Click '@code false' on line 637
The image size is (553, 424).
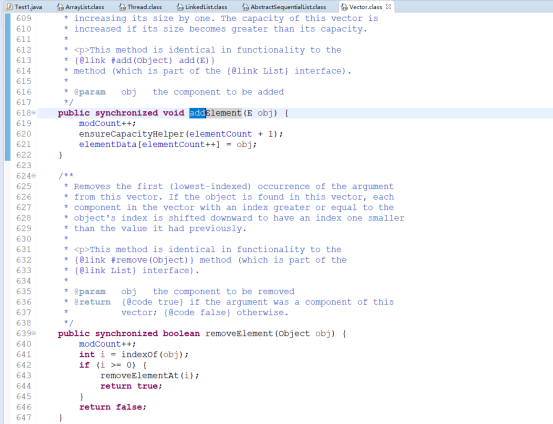(x=197, y=313)
